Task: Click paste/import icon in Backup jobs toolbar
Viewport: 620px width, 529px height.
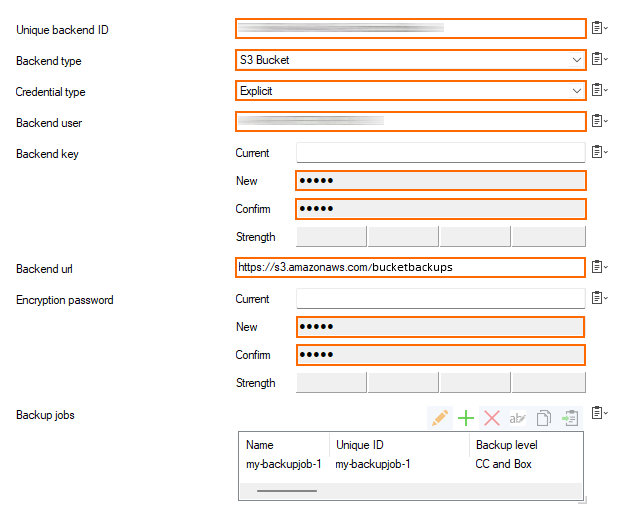Action: (x=570, y=418)
